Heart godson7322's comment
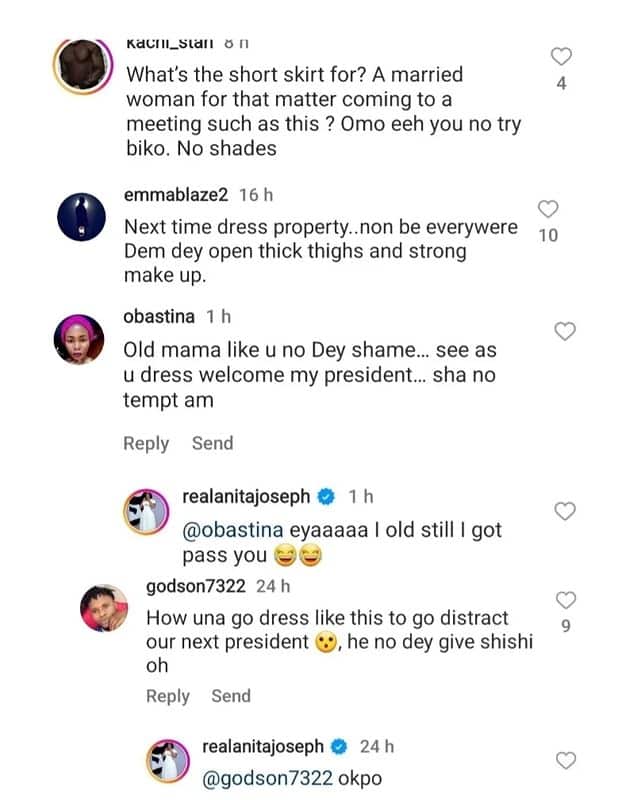Screen dimensions: 640x800 pyautogui.click(x=565, y=600)
